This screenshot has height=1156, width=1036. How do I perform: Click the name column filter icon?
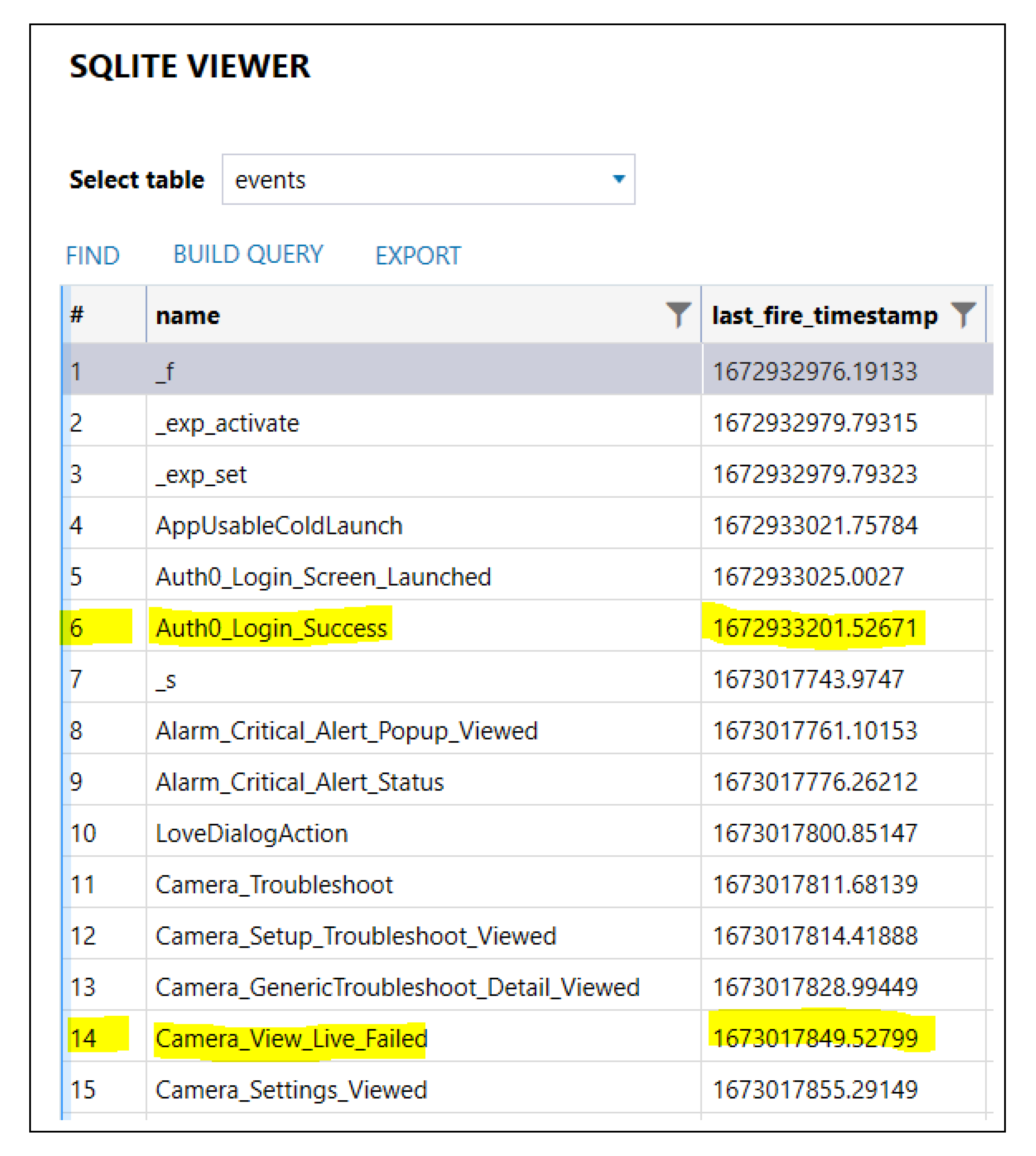(678, 315)
